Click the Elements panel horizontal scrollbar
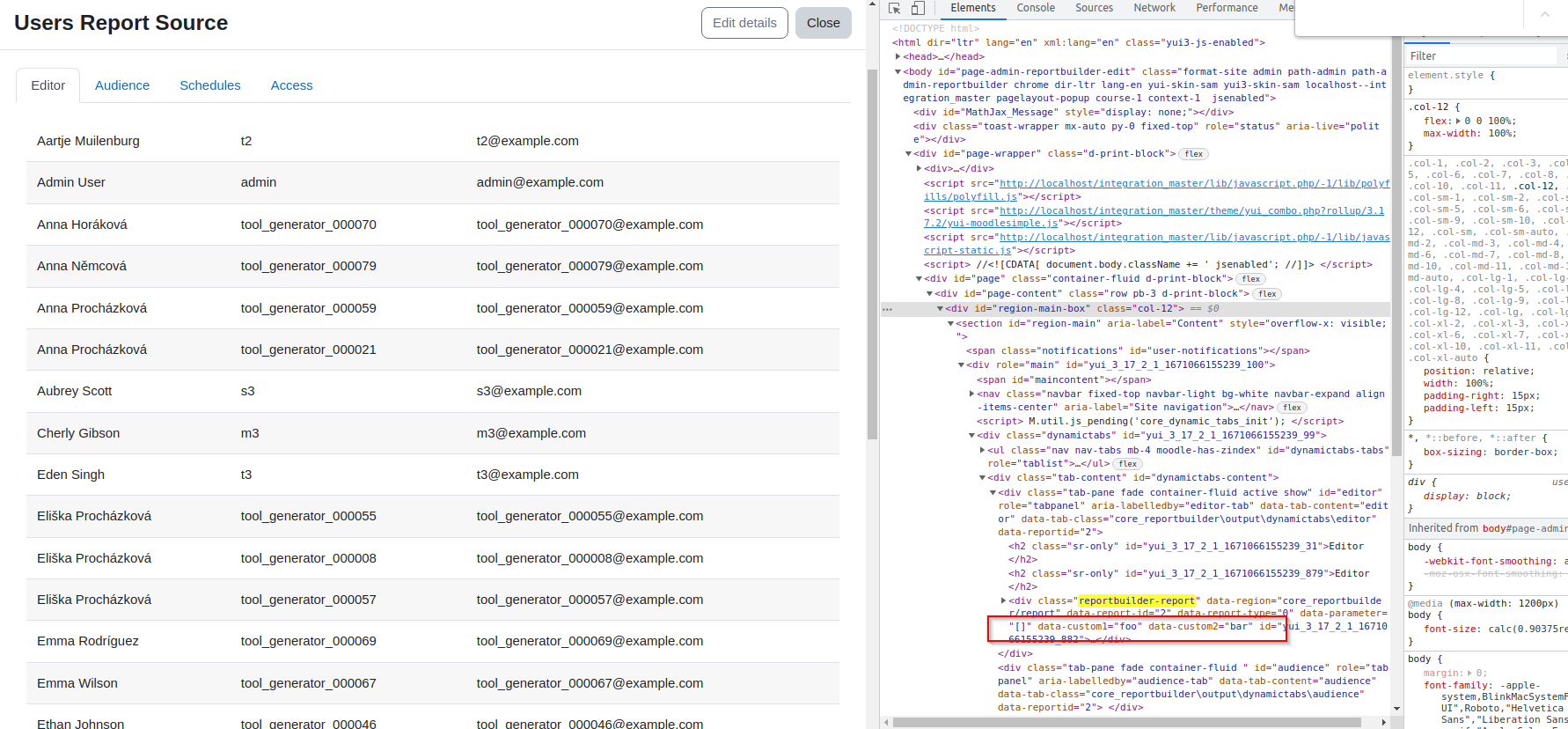Viewport: 1568px width, 729px height. coord(1129,722)
